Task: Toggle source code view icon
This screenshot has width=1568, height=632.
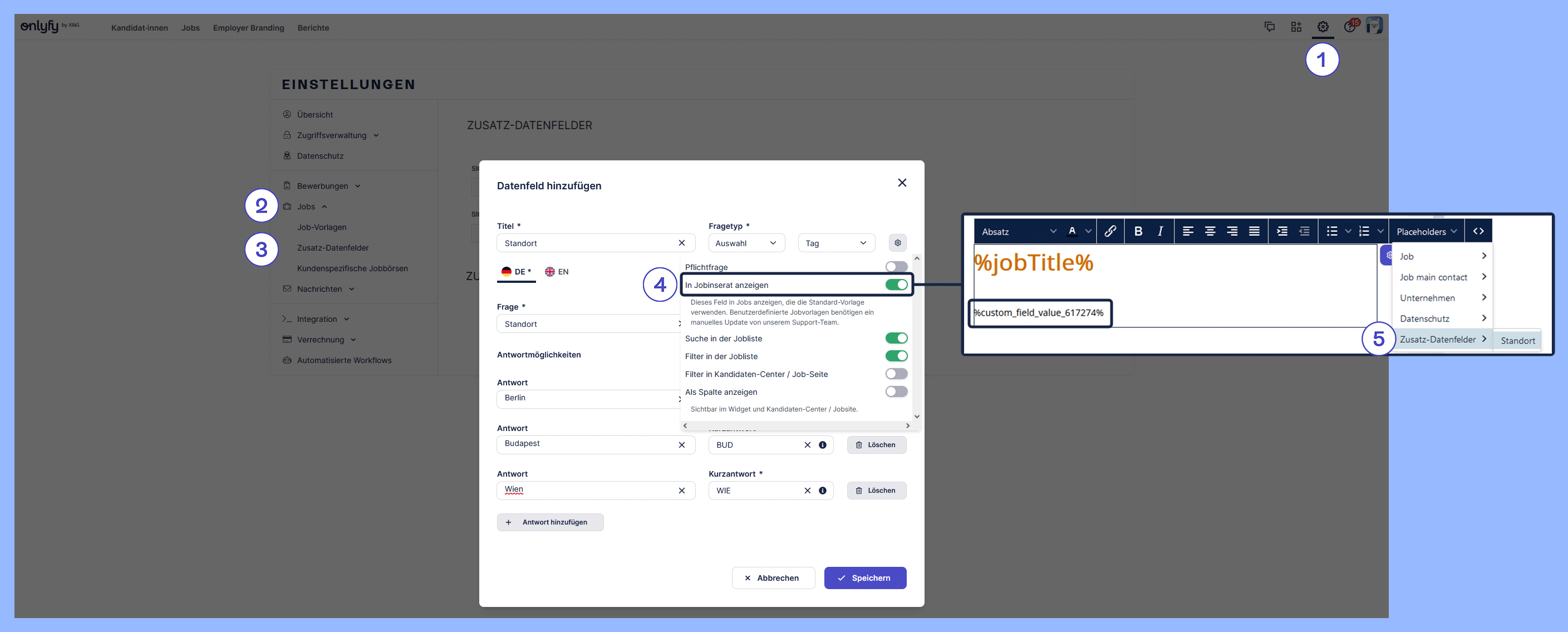Action: pos(1478,232)
